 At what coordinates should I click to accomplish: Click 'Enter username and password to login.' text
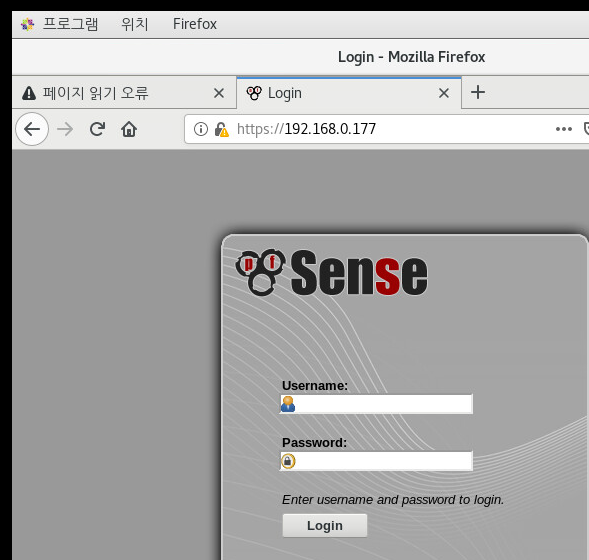click(393, 500)
